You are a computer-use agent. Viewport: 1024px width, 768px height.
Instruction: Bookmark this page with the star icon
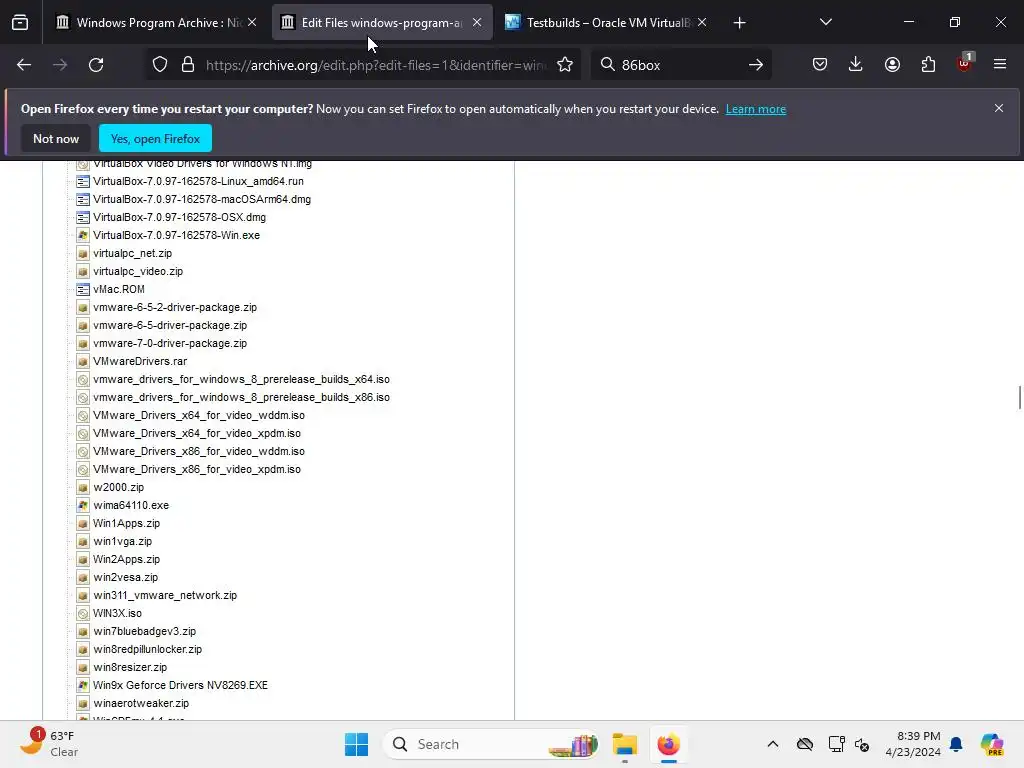565,65
